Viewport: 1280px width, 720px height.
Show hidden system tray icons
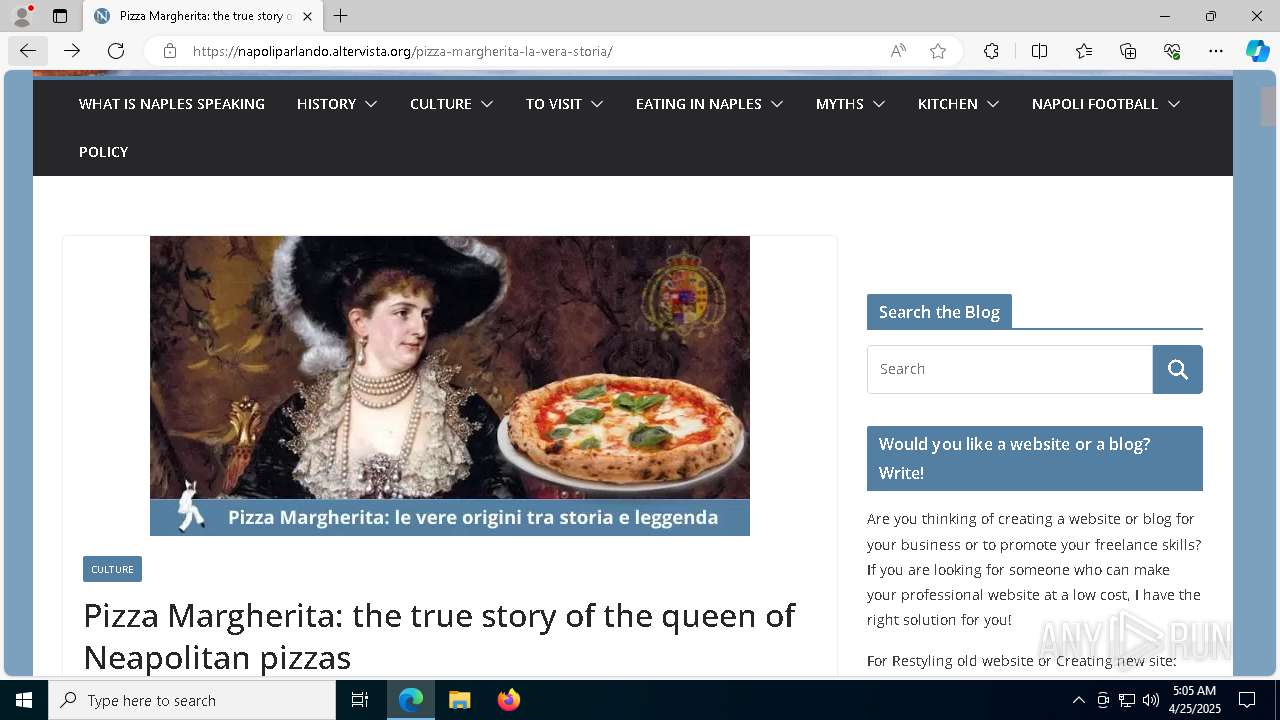tap(1078, 700)
